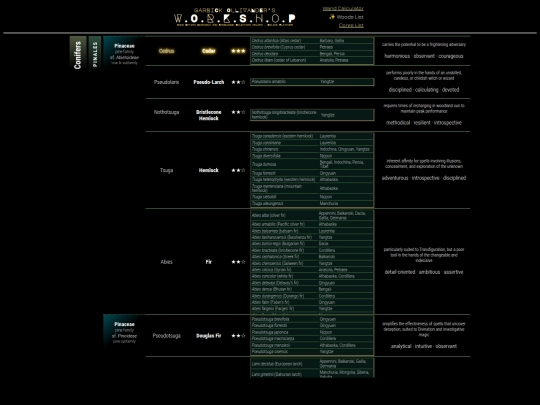Select the Woods List menu item

pos(350,17)
